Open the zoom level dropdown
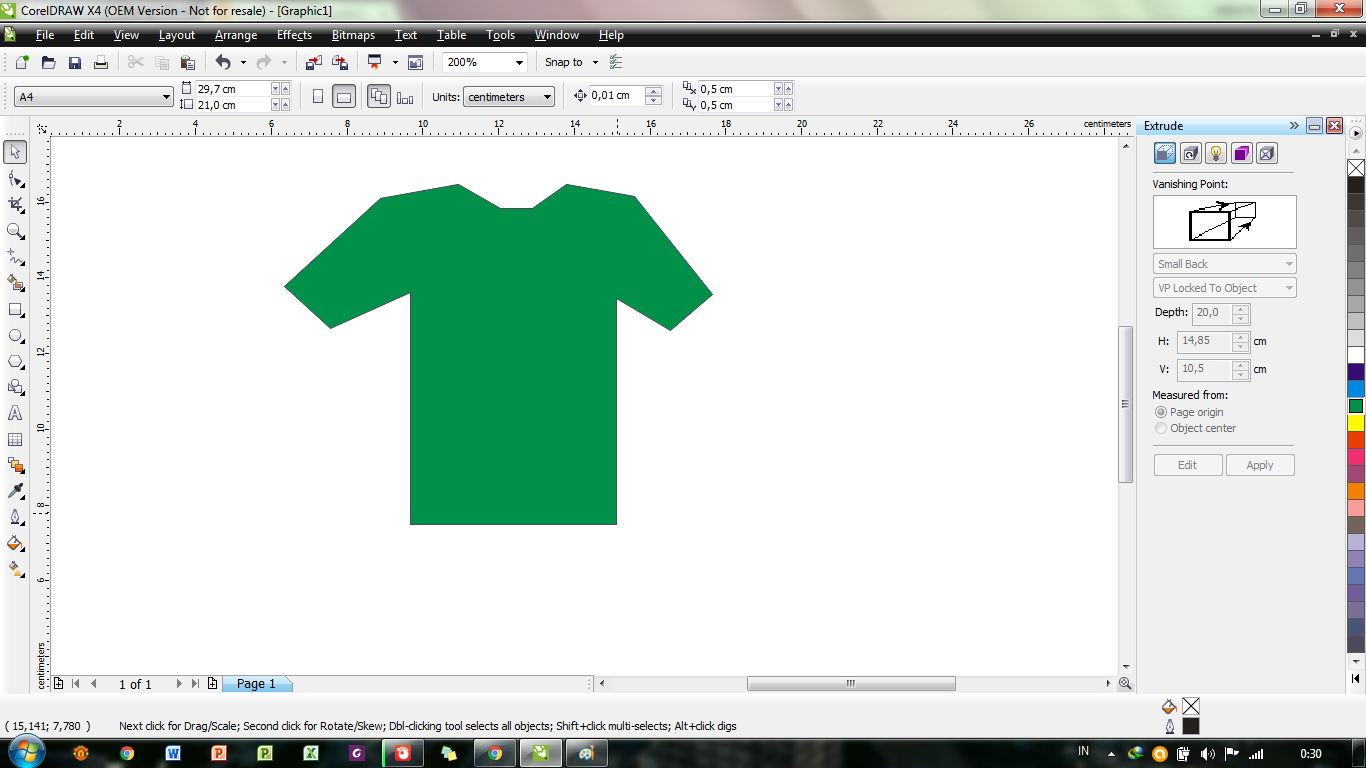This screenshot has height=768, width=1366. point(519,62)
